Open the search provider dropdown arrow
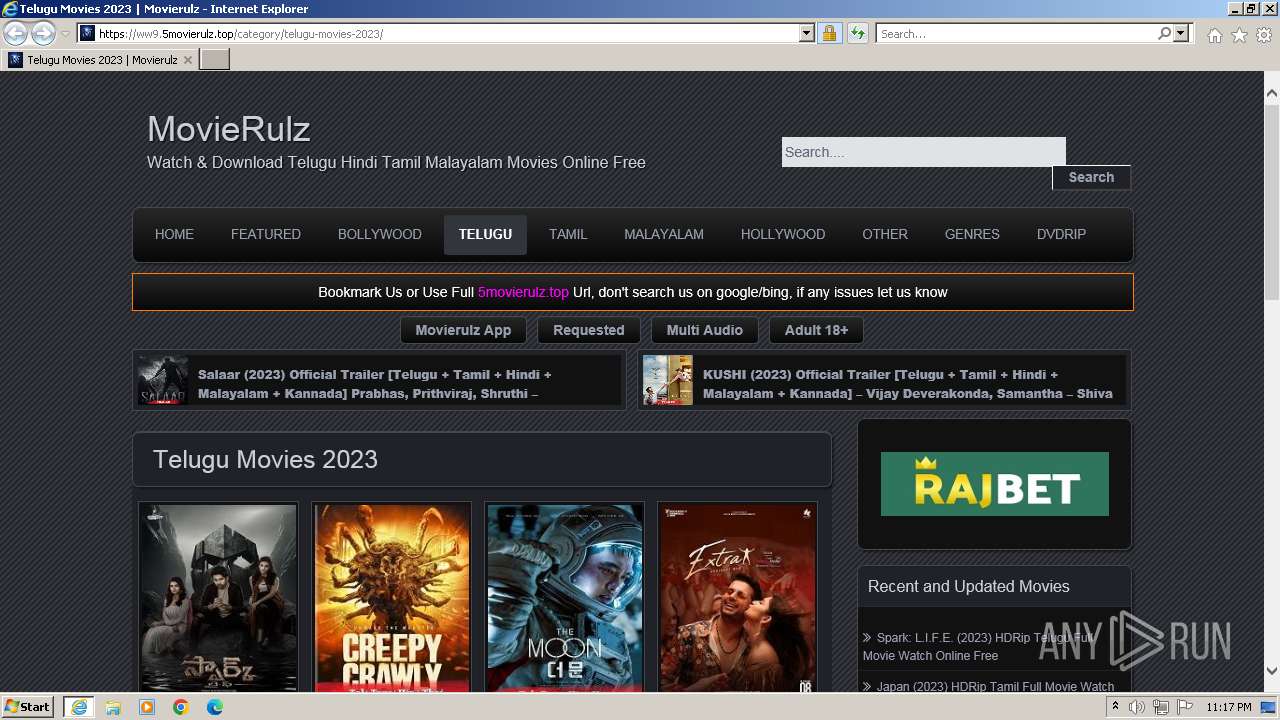The height and width of the screenshot is (720, 1280). click(1181, 34)
